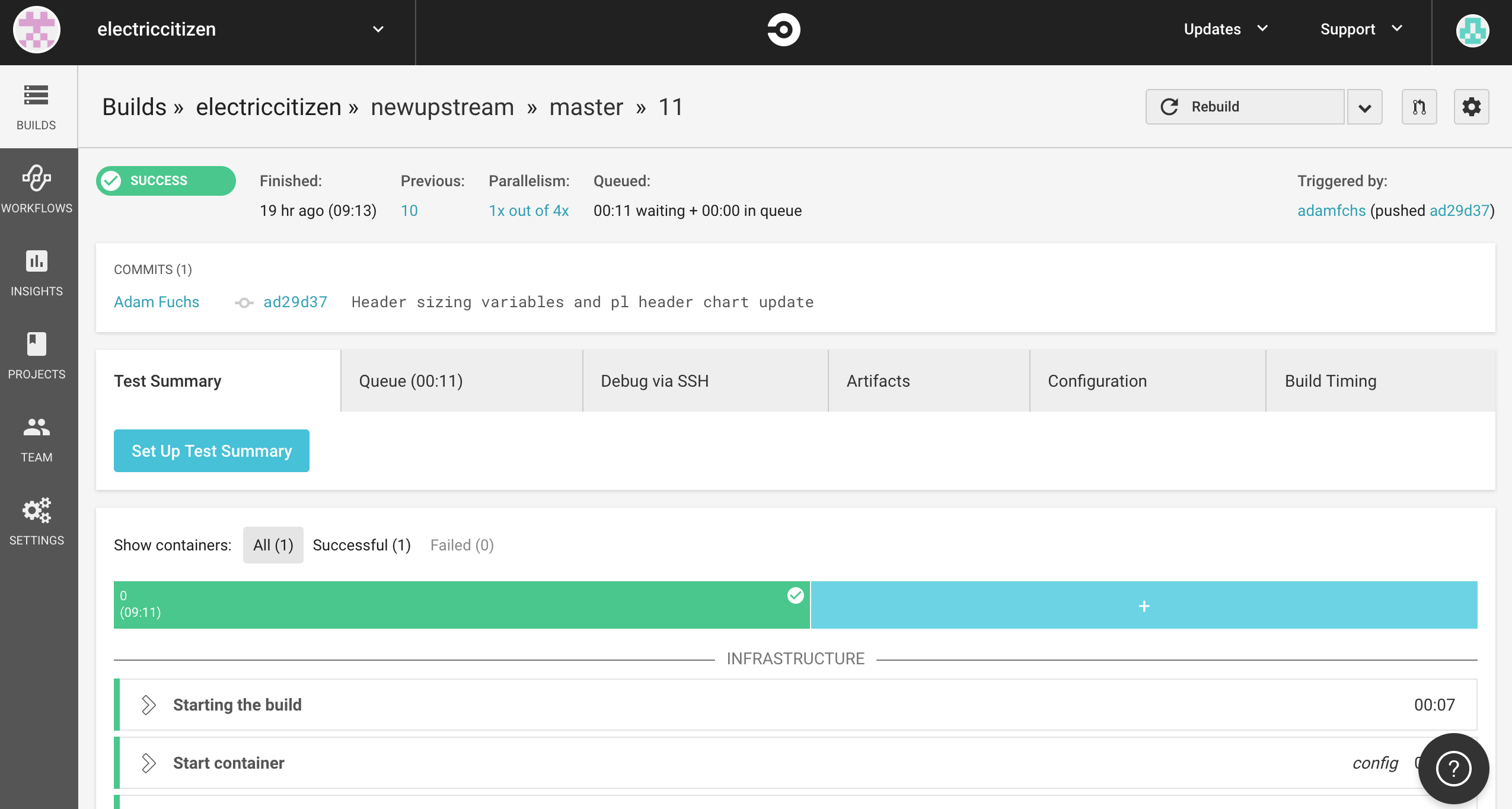
Task: Click the 1x out of 4x parallelism link
Action: (529, 211)
